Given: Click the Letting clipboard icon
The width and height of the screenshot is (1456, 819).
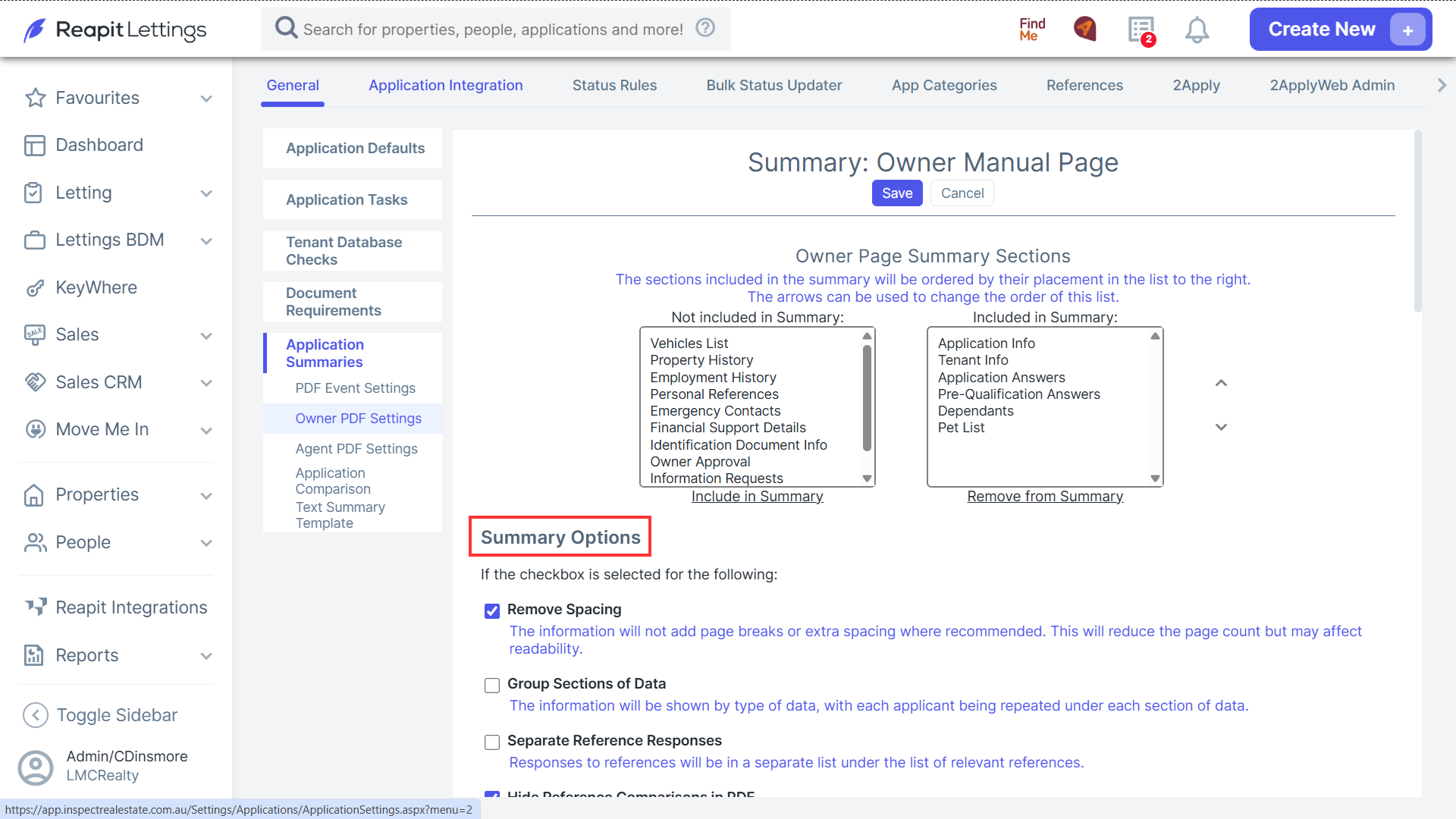Looking at the screenshot, I should click(x=33, y=193).
